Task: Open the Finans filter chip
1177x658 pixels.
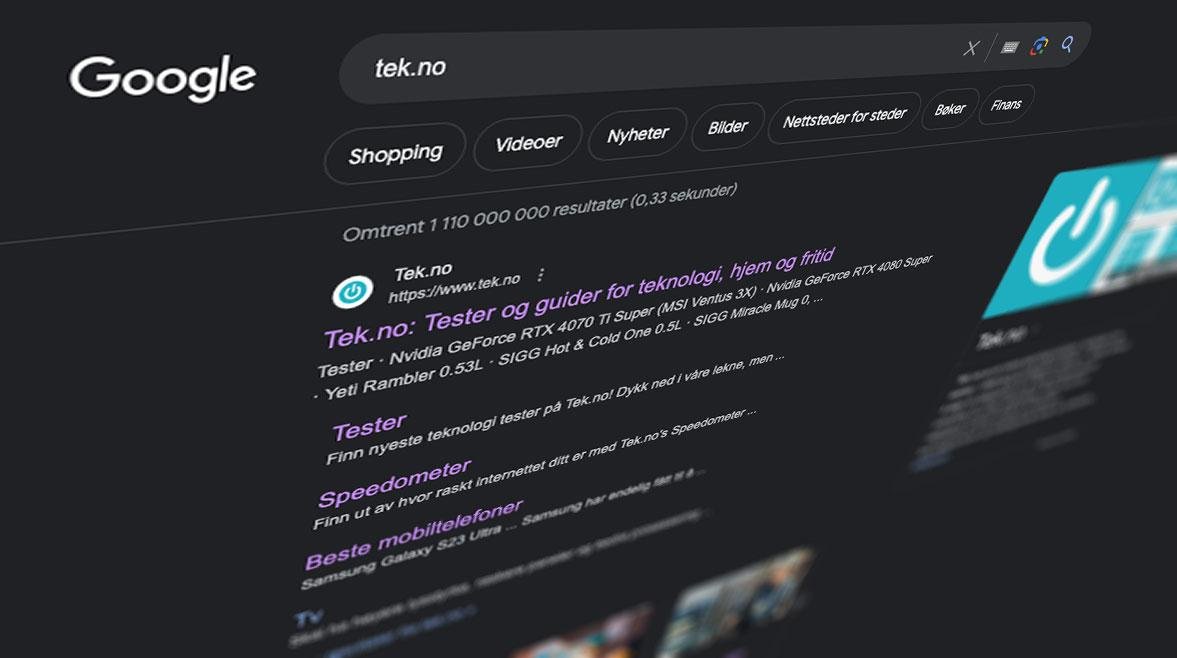Action: tap(1006, 105)
